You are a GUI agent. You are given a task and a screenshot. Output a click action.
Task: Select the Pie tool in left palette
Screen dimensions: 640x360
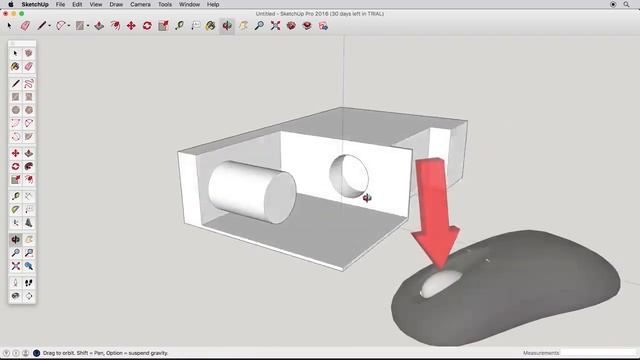click(29, 136)
